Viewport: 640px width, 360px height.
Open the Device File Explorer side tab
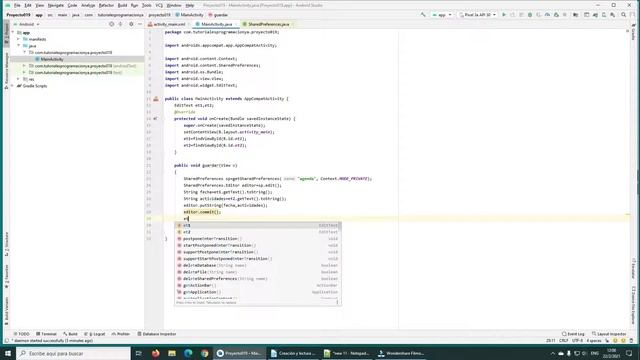[x=633, y=304]
